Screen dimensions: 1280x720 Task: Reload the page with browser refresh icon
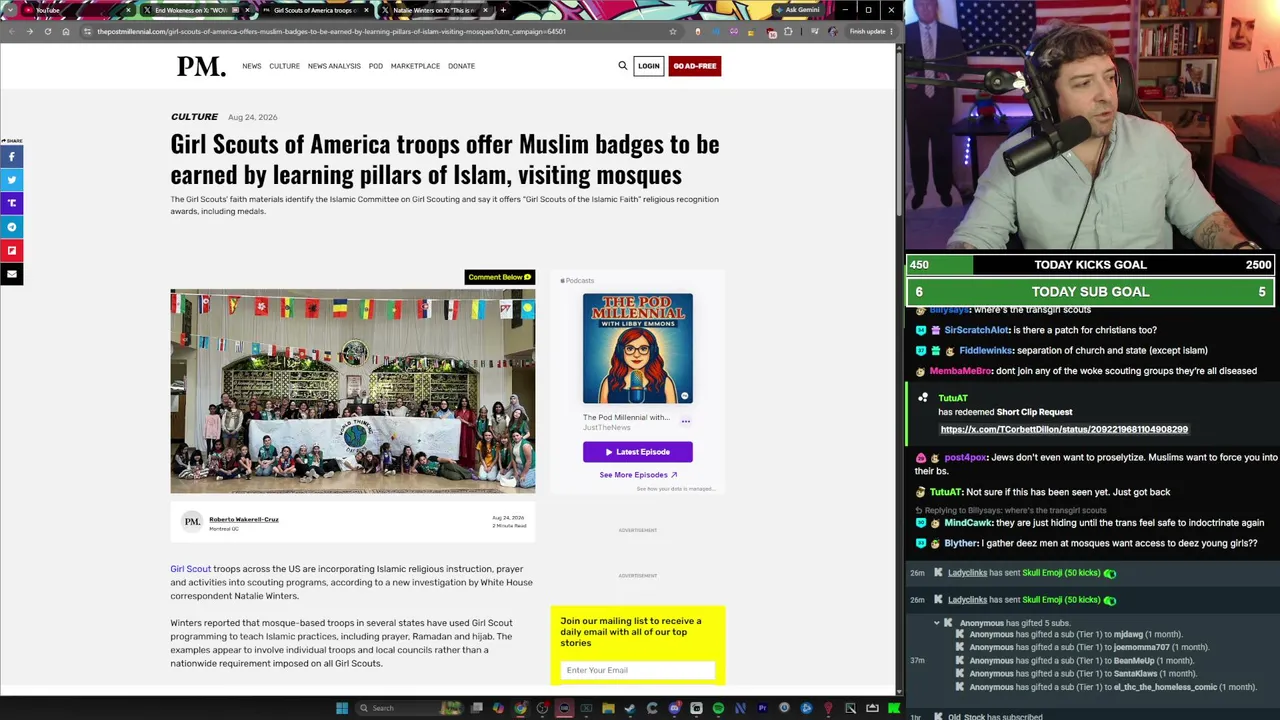point(47,31)
